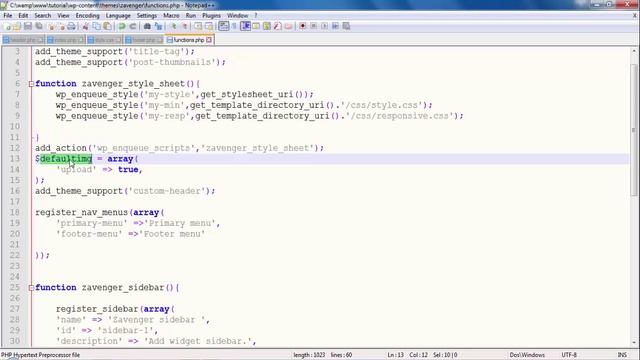This screenshot has height=360, width=640.
Task: Click 'INS' indicator in status bar
Action: pyautogui.click(x=622, y=355)
